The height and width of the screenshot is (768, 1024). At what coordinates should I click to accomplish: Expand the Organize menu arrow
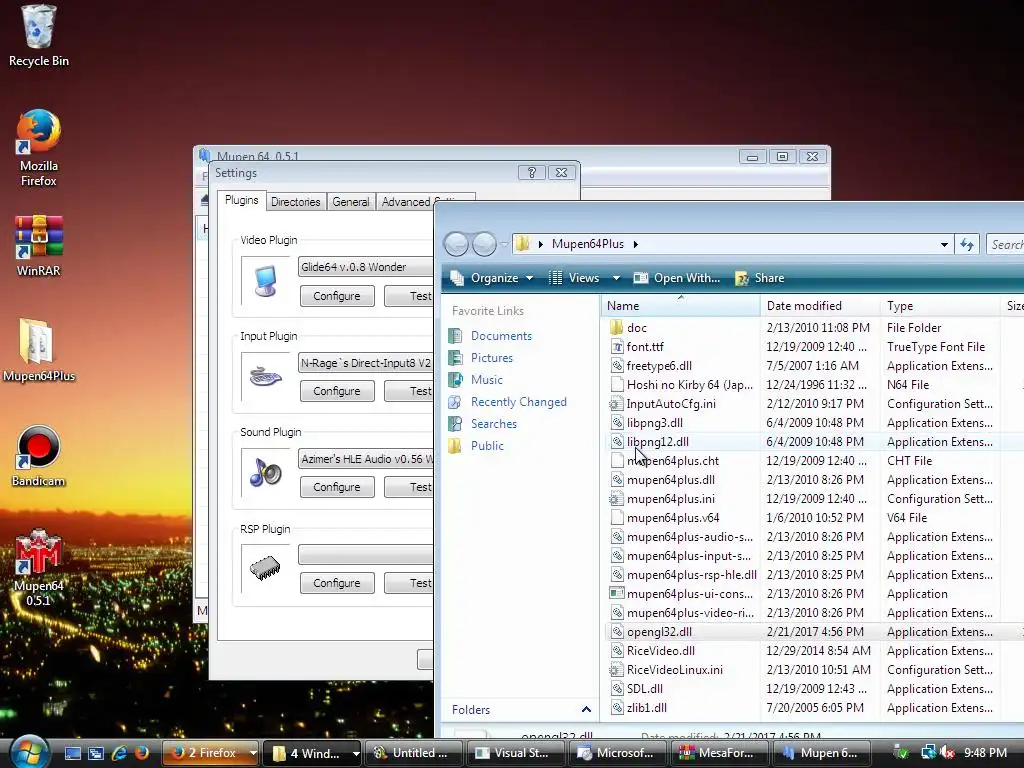[x=530, y=278]
